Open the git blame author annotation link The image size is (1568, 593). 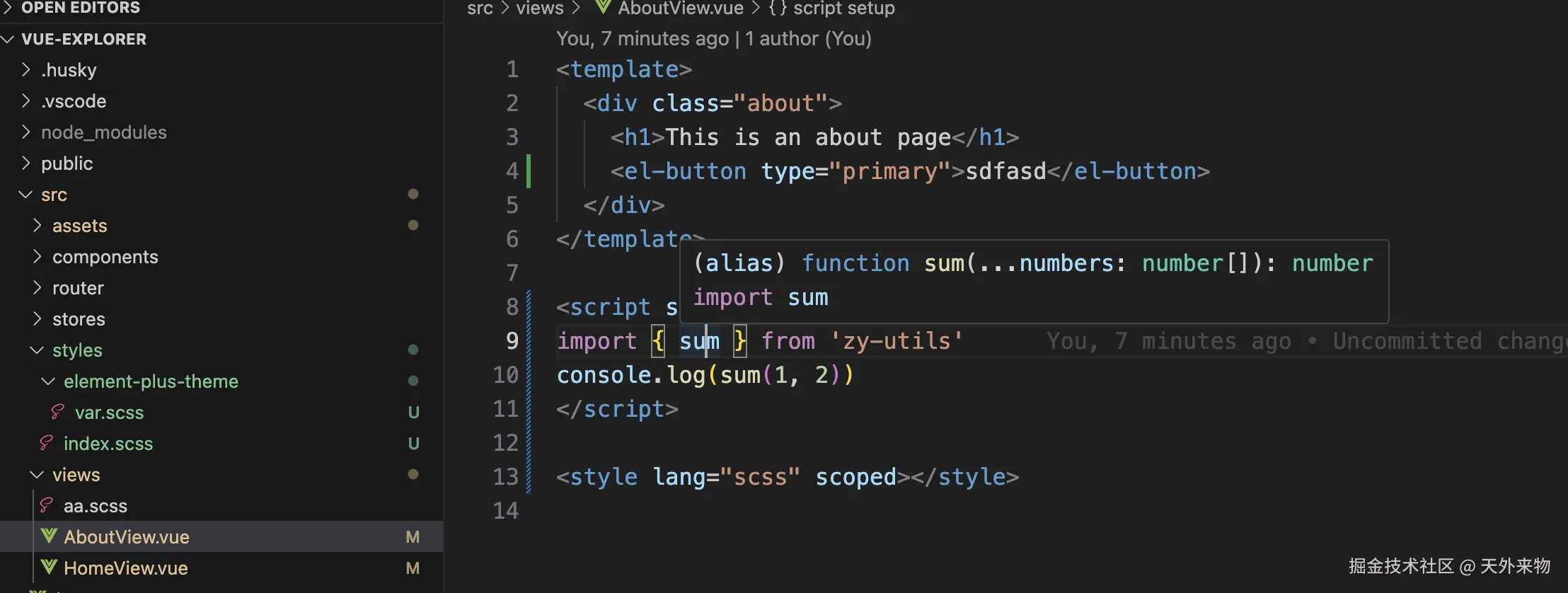(x=714, y=38)
